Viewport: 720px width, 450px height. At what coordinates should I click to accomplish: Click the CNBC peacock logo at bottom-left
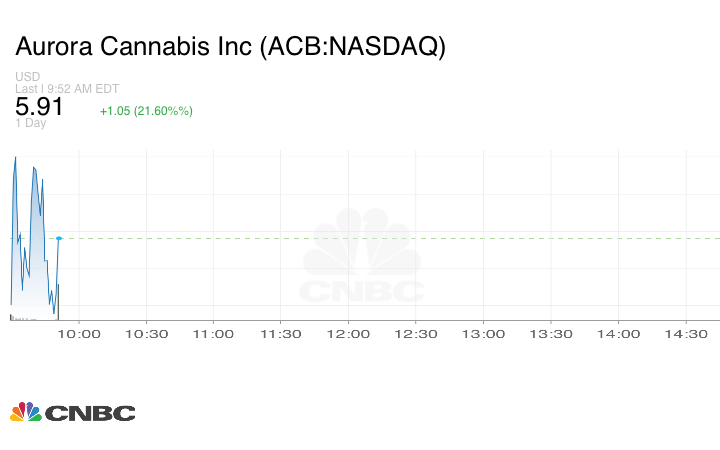point(72,412)
